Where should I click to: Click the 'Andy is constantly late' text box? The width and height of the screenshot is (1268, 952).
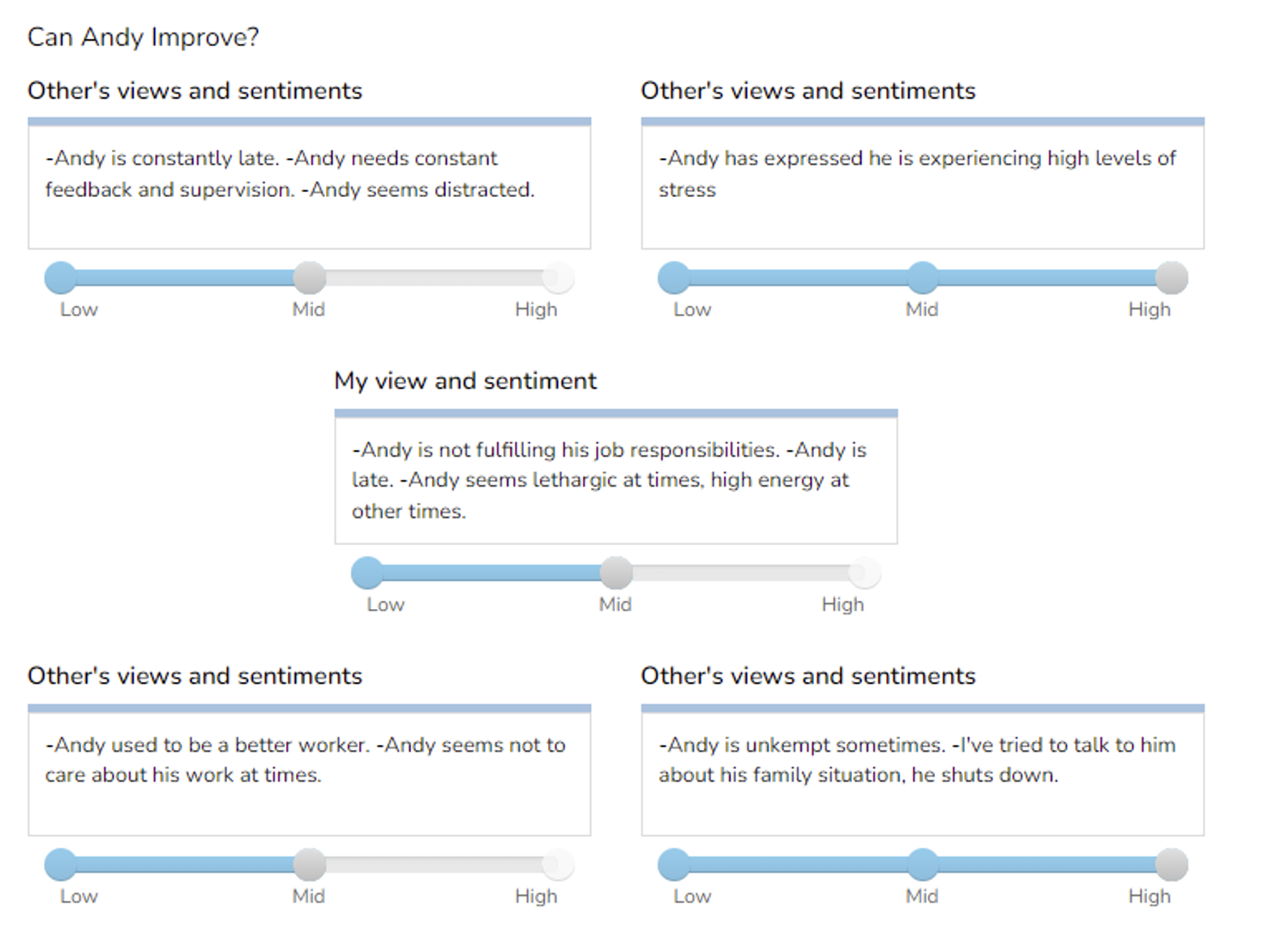click(309, 187)
